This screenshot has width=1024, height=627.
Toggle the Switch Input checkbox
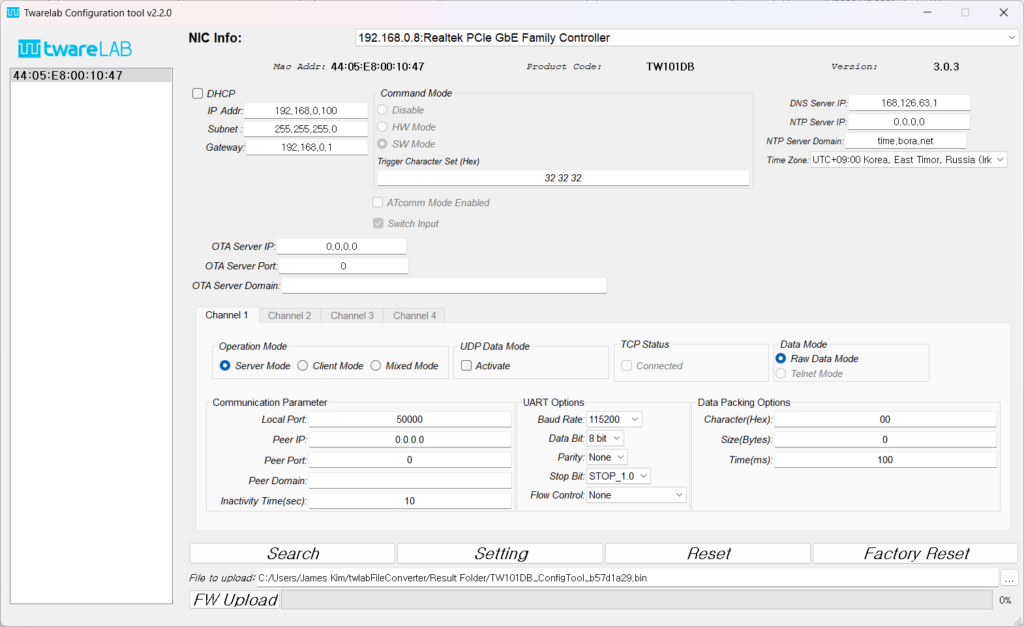pyautogui.click(x=378, y=223)
